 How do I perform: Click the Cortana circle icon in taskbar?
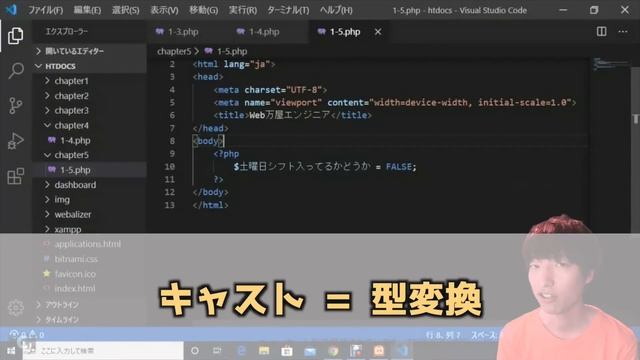tap(195, 351)
